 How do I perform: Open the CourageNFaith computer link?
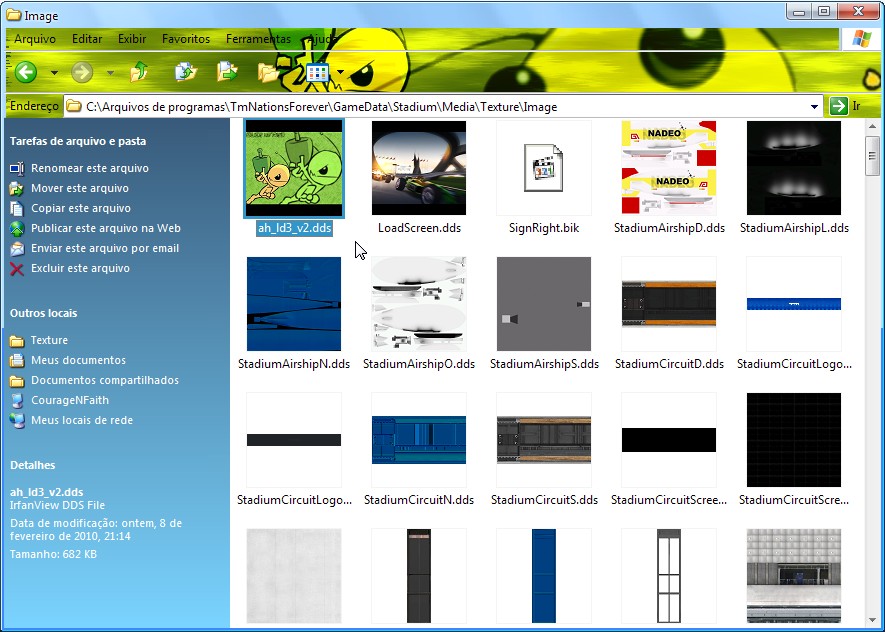(70, 400)
